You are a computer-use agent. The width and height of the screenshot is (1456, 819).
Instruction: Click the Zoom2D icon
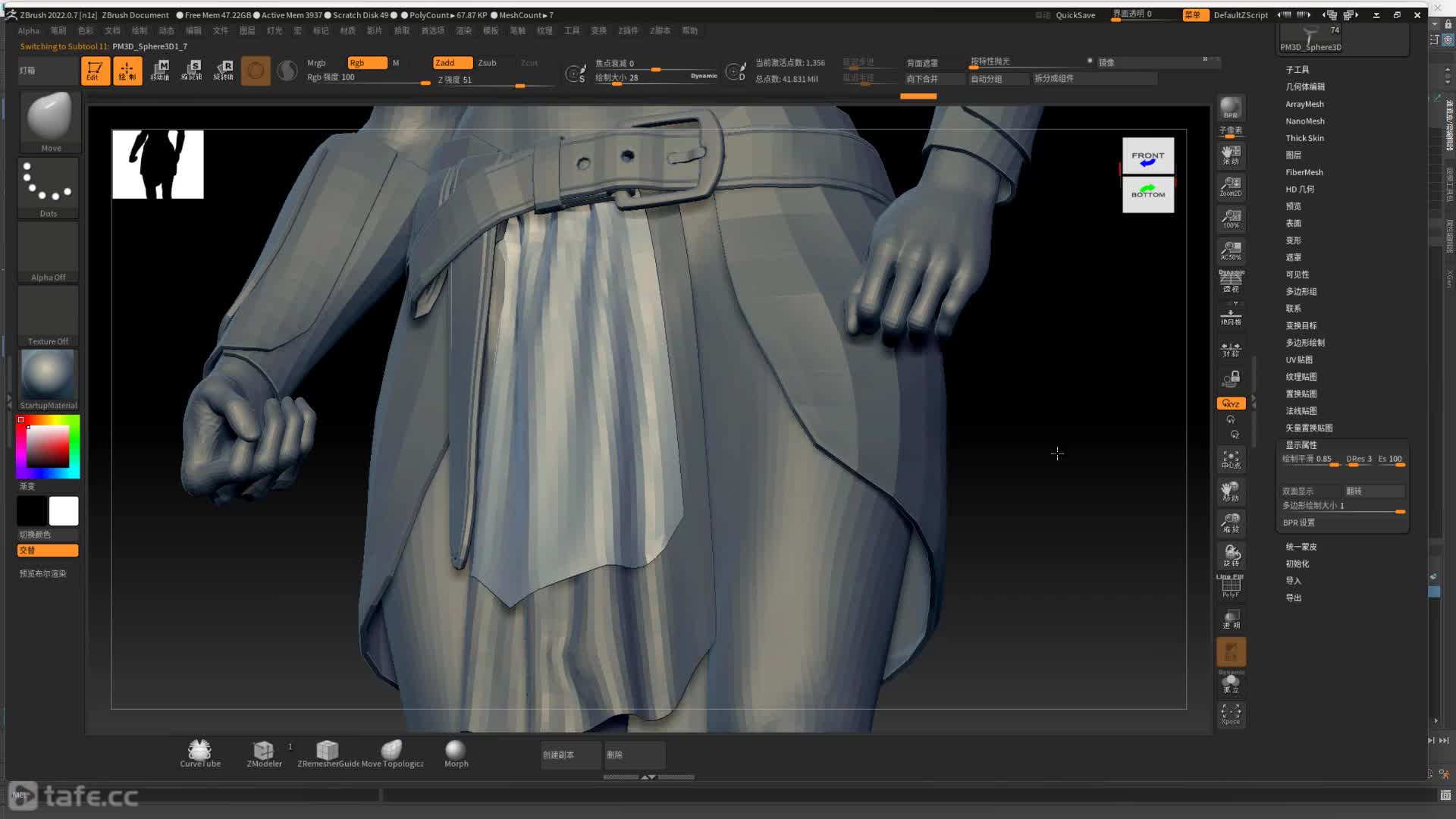(1231, 187)
